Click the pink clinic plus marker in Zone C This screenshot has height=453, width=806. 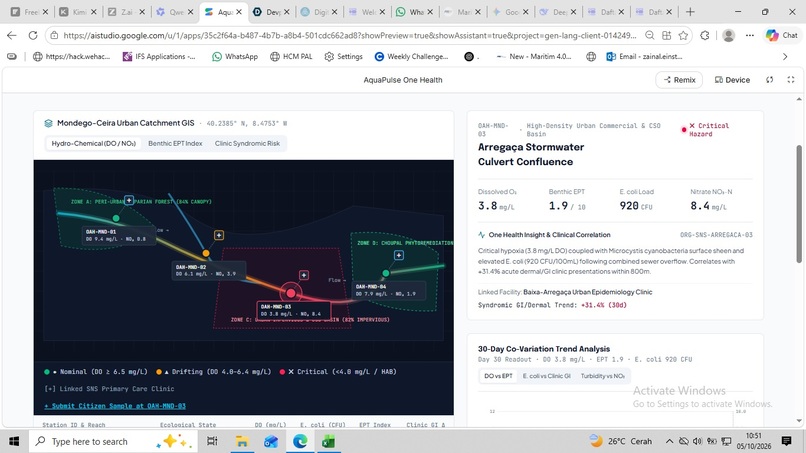304,275
